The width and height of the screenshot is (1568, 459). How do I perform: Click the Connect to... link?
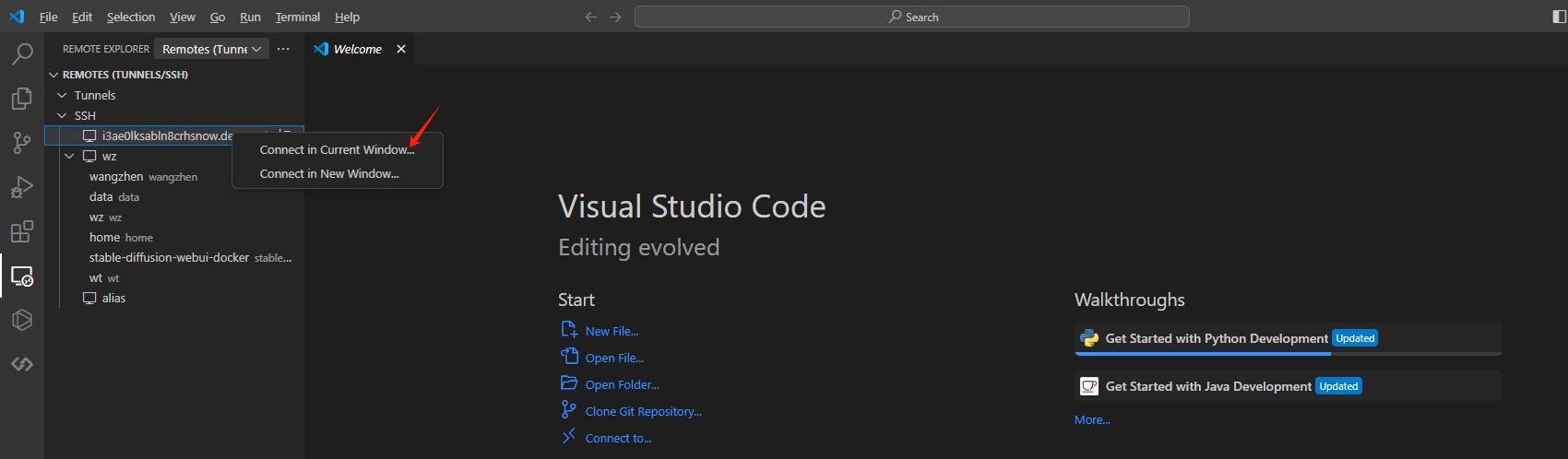point(618,438)
